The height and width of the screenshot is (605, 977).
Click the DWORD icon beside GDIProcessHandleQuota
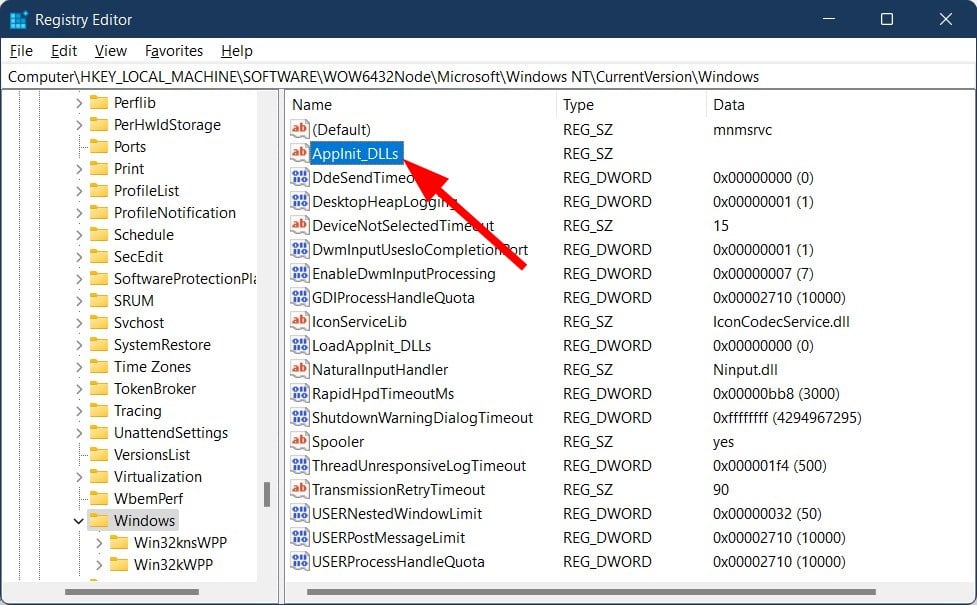tap(300, 297)
